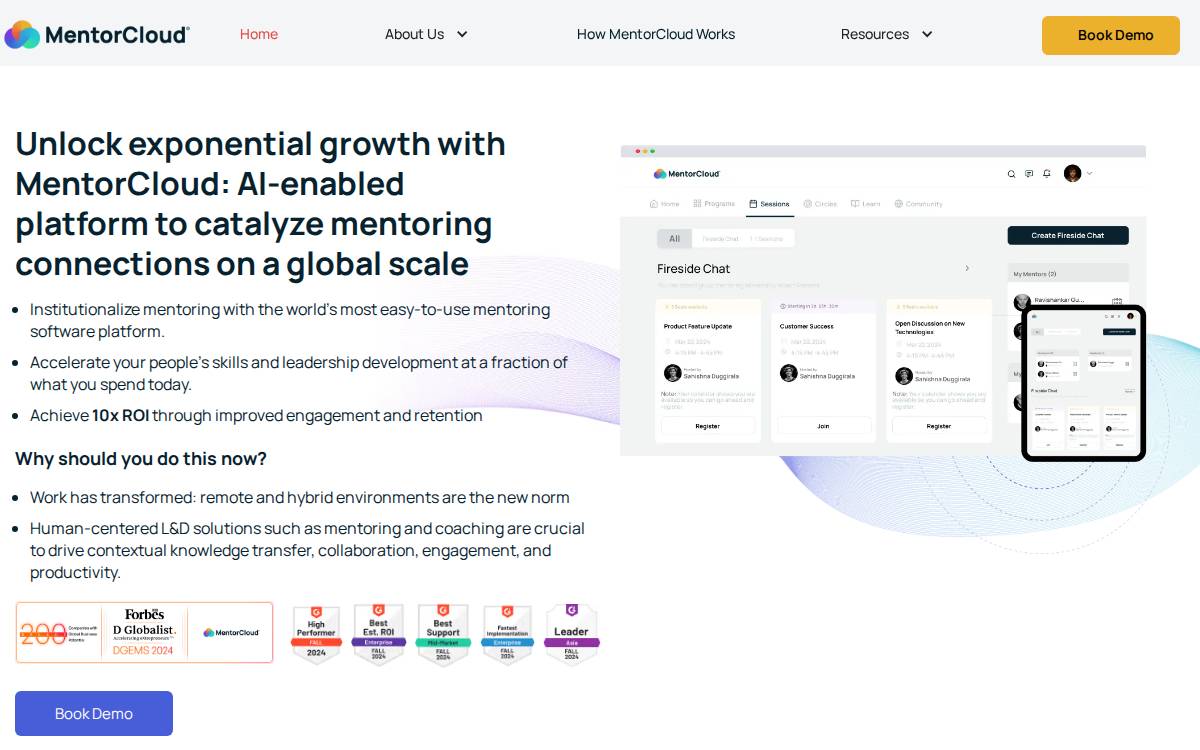Image resolution: width=1200 pixels, height=750 pixels.
Task: Expand the chevron beside Resources
Action: [927, 34]
